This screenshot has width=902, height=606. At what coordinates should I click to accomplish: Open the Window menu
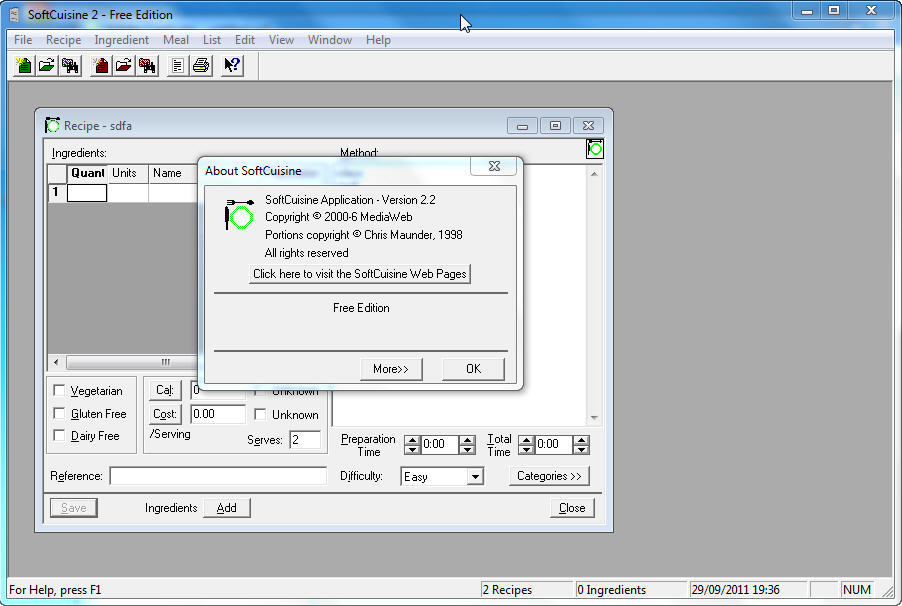(330, 40)
